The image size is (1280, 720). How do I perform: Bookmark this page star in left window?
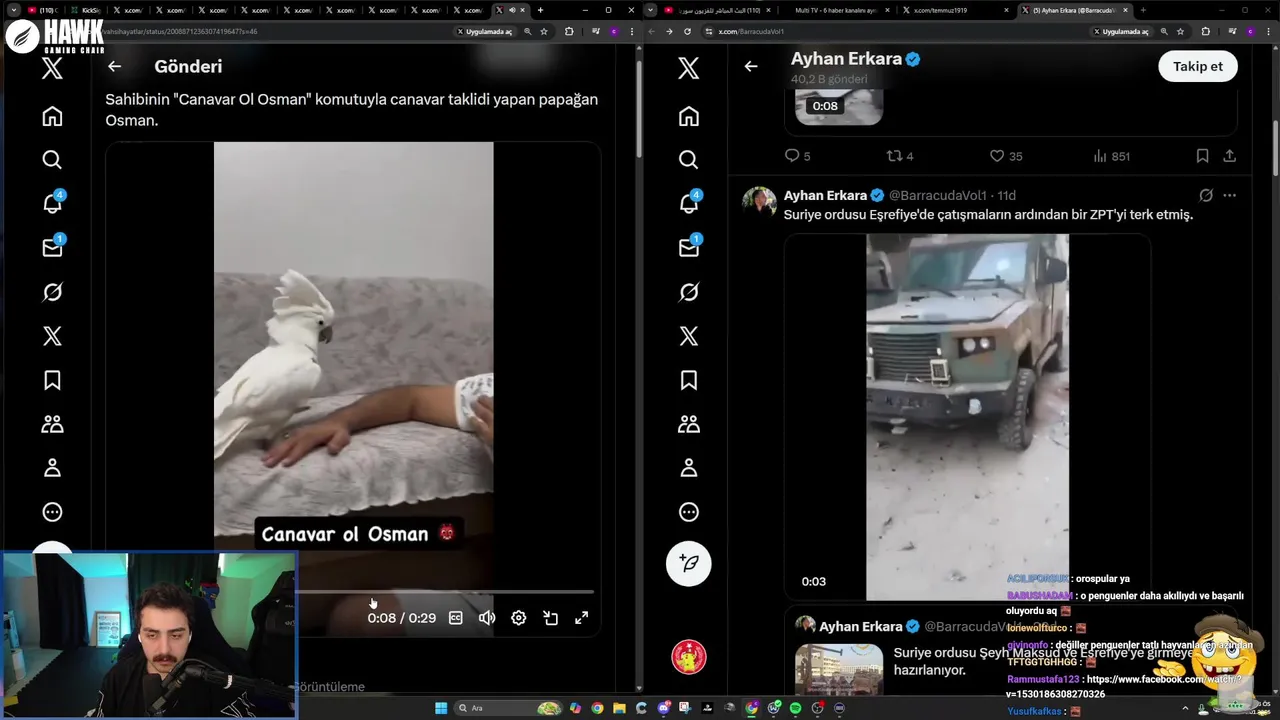click(x=544, y=31)
